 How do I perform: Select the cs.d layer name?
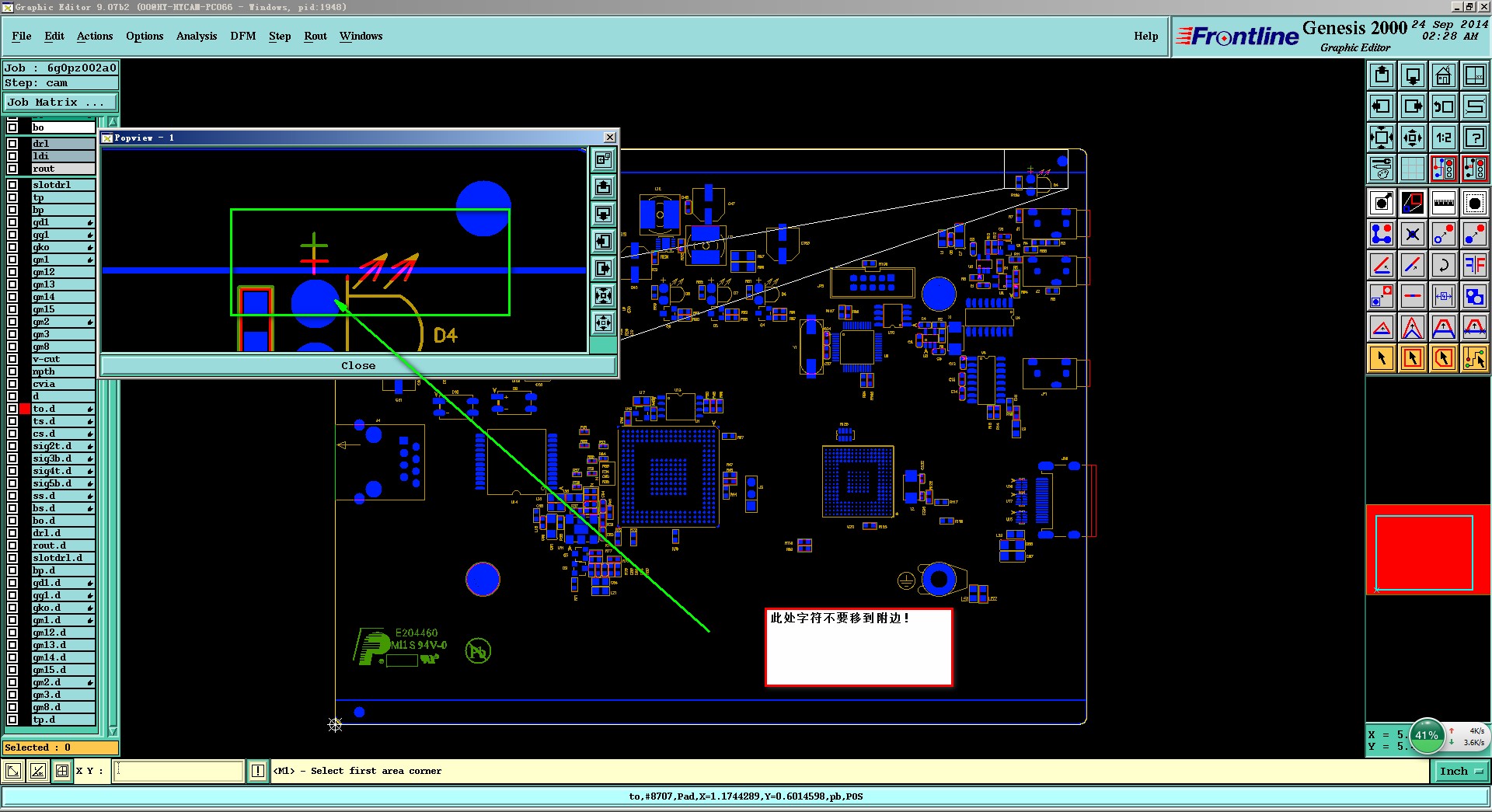tap(63, 434)
